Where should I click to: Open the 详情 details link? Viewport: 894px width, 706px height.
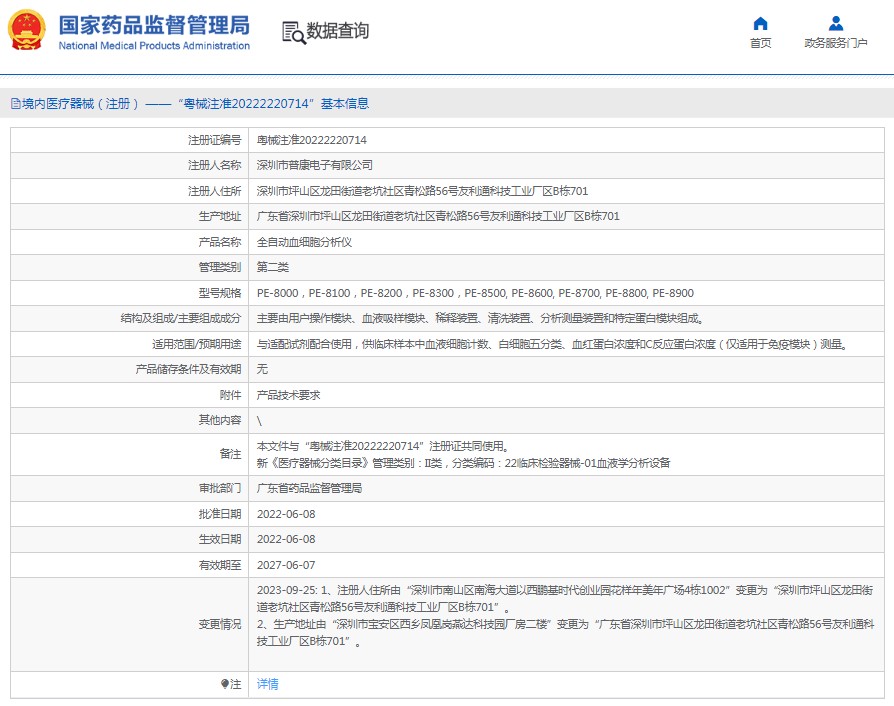coord(267,684)
